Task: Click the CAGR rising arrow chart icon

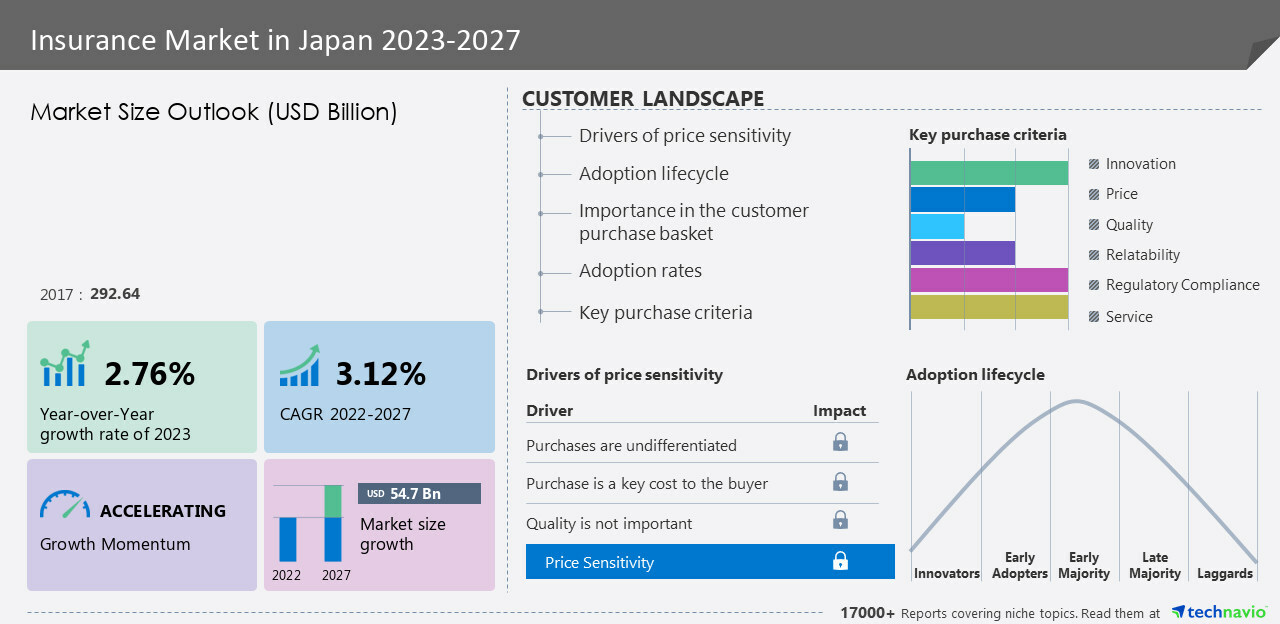Action: pos(299,367)
